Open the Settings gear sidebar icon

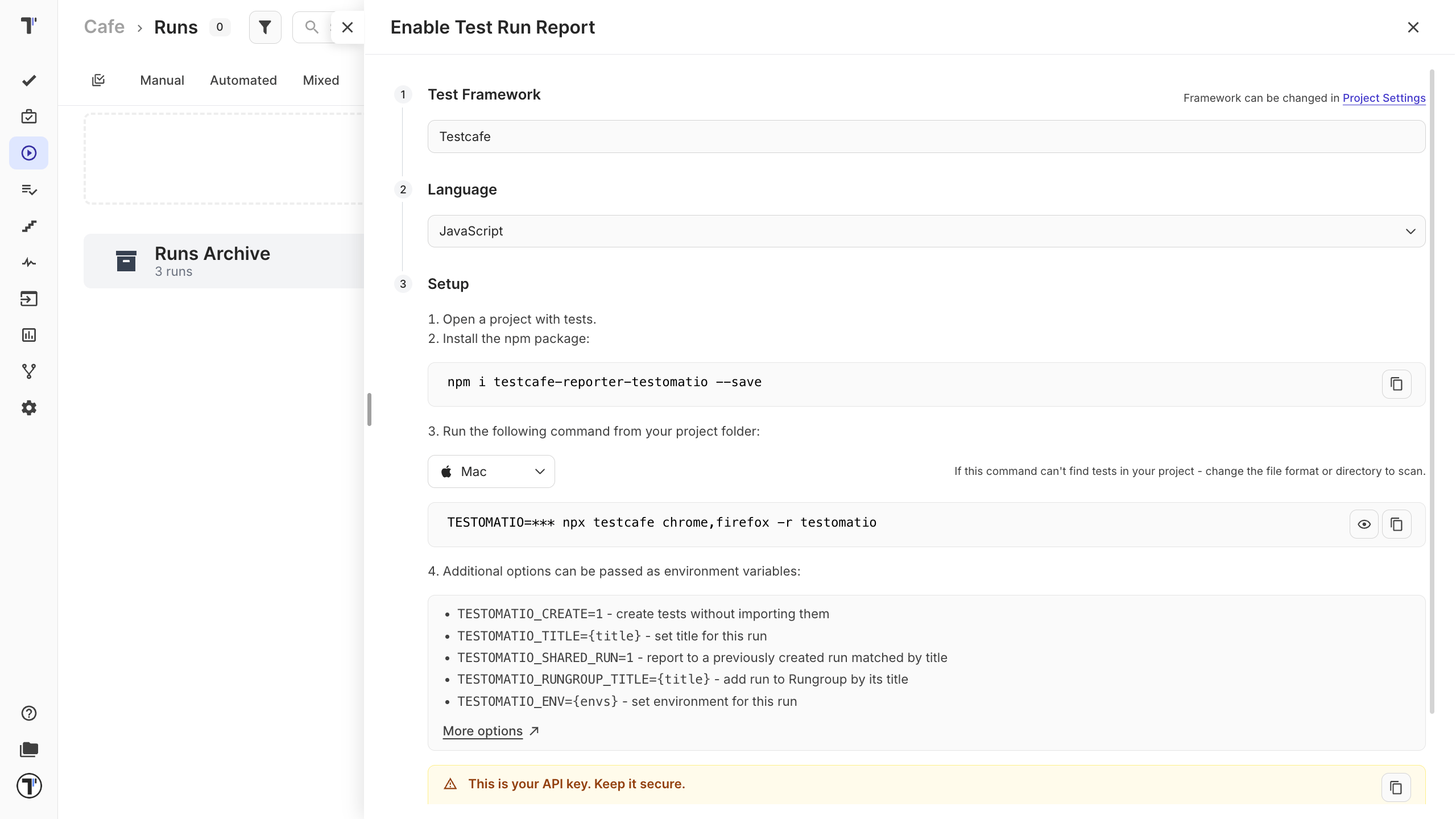tap(29, 408)
